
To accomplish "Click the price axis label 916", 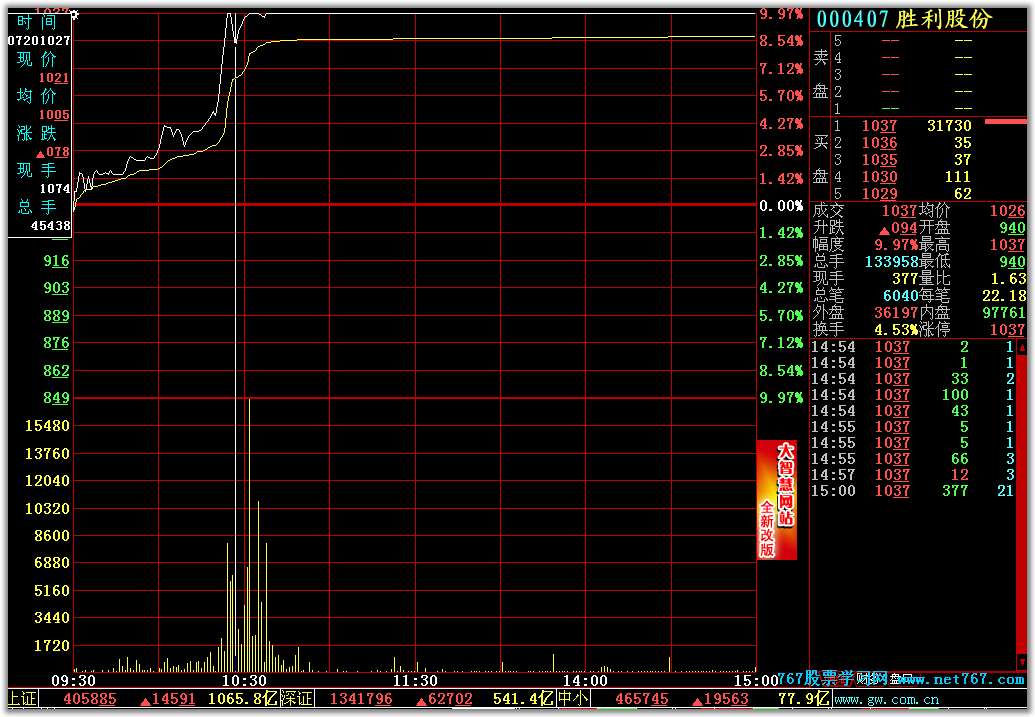I will (x=56, y=261).
